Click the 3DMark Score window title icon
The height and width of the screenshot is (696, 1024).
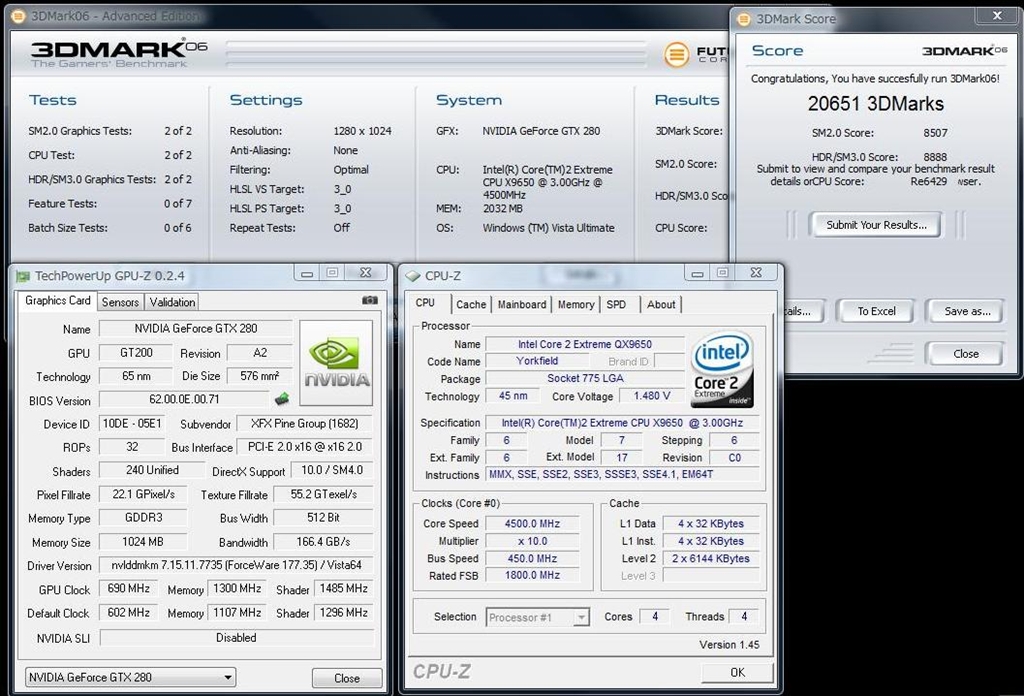pos(745,18)
